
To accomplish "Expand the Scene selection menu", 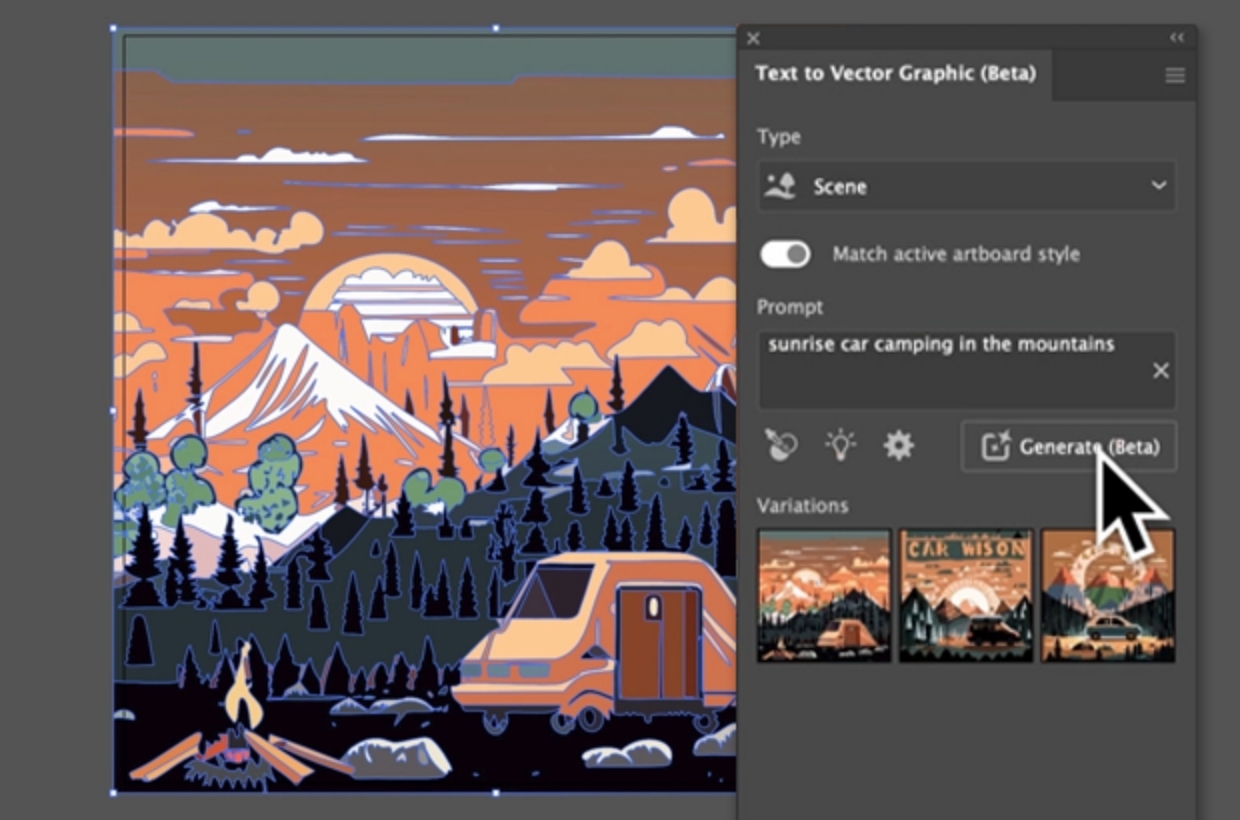I will coord(966,185).
